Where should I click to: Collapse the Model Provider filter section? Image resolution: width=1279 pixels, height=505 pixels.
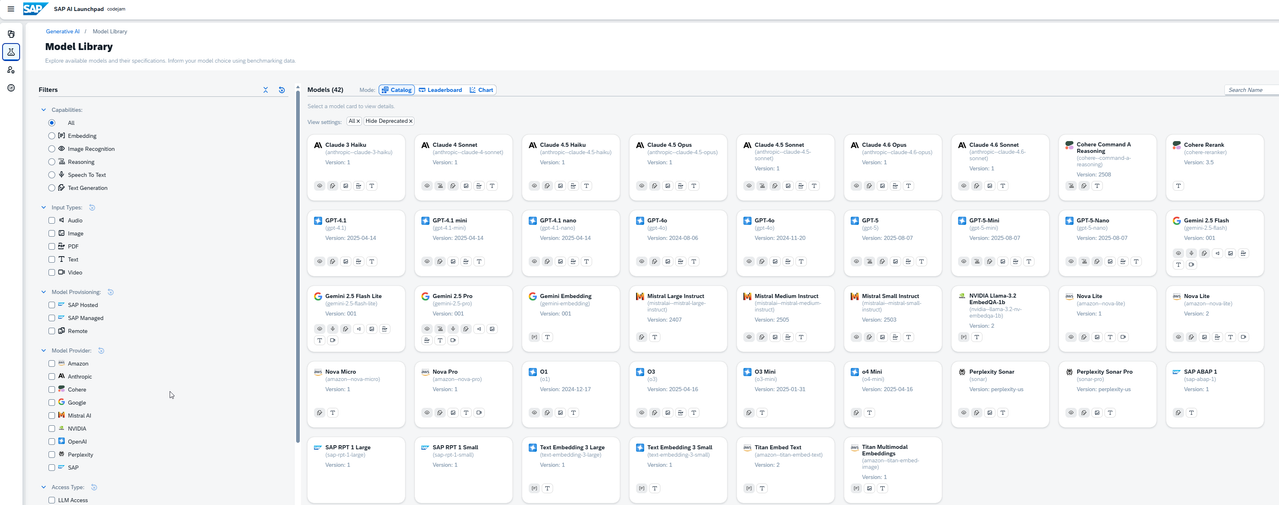tap(43, 351)
